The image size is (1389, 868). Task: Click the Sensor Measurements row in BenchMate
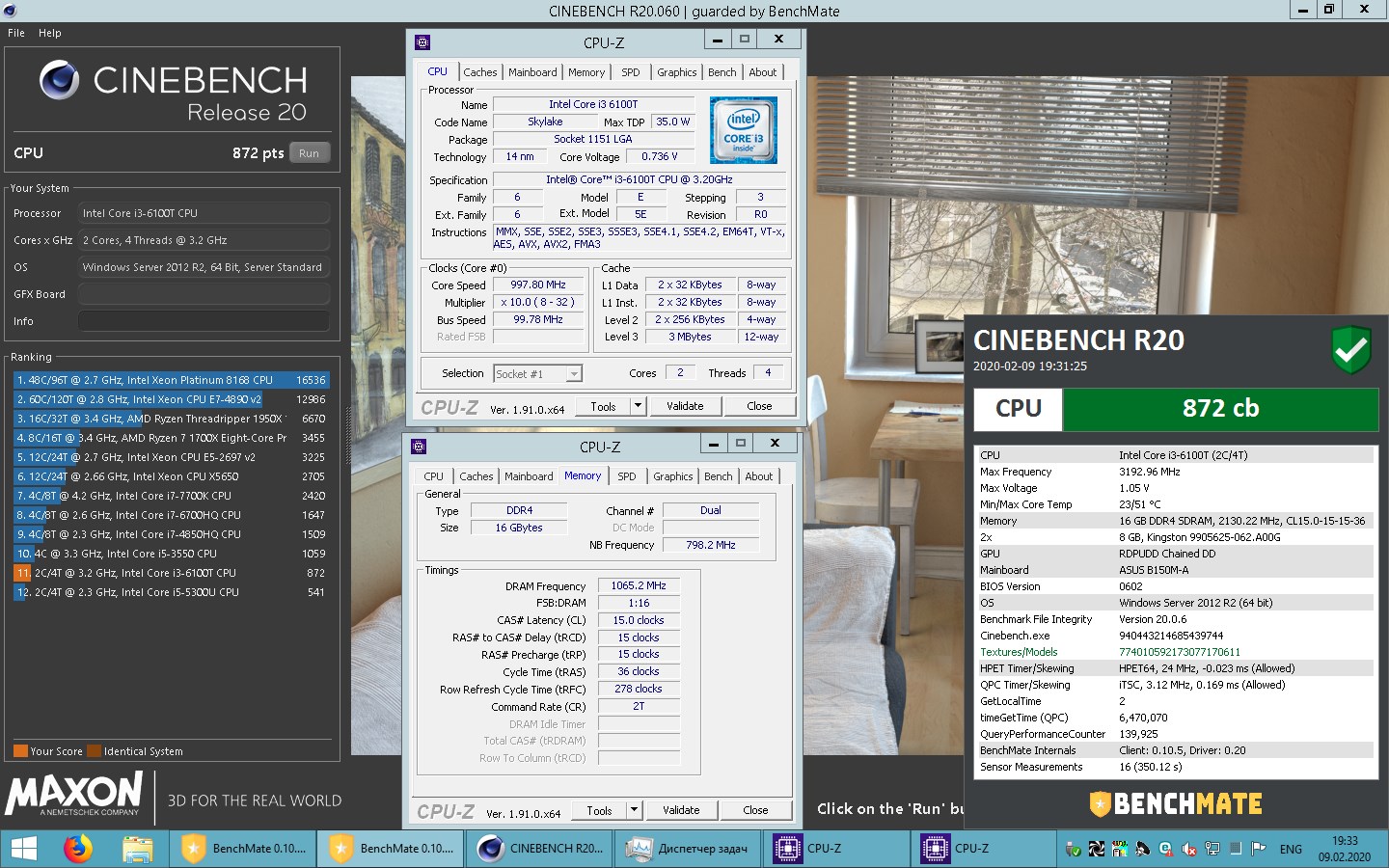[1176, 767]
